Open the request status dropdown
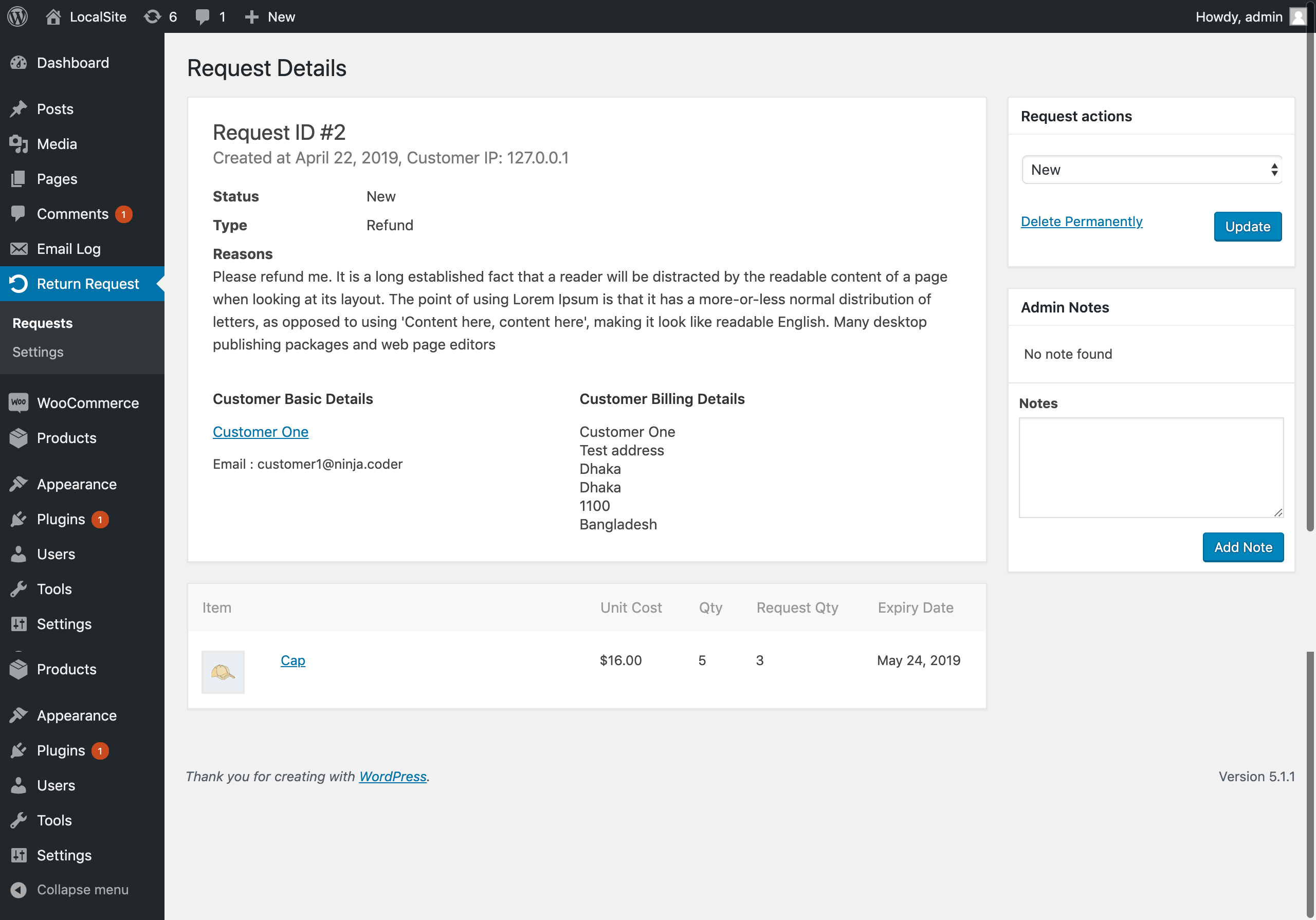This screenshot has height=920, width=1316. tap(1151, 170)
